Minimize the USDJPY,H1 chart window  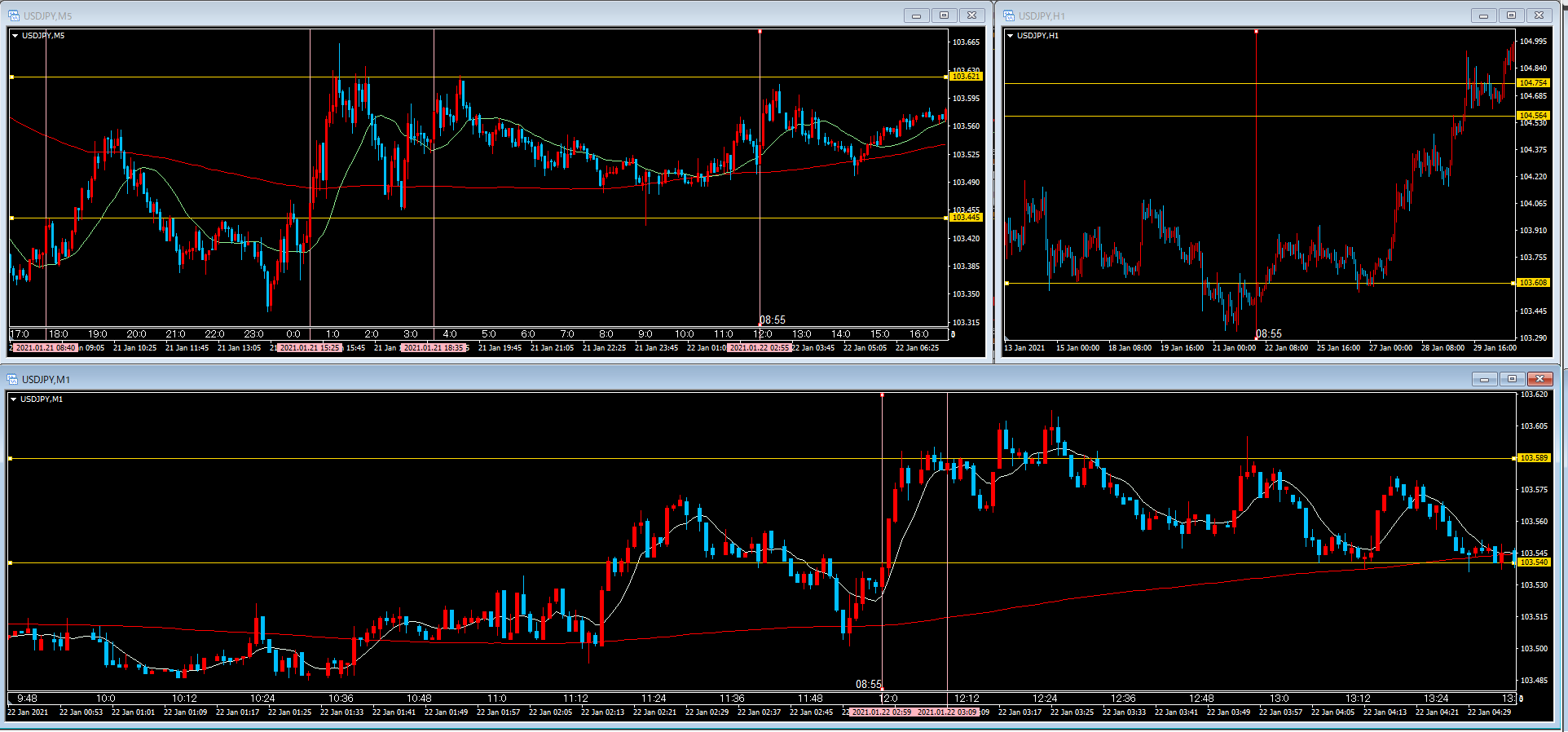[x=1483, y=15]
